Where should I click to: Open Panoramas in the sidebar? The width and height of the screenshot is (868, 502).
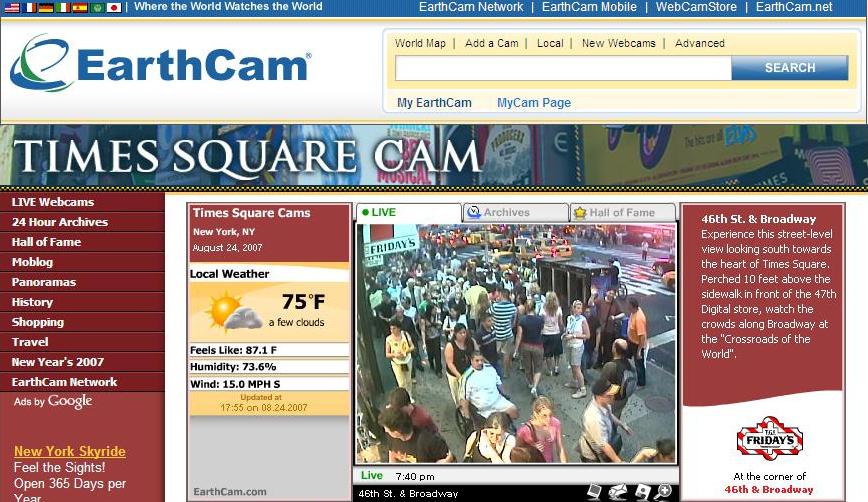[82, 282]
